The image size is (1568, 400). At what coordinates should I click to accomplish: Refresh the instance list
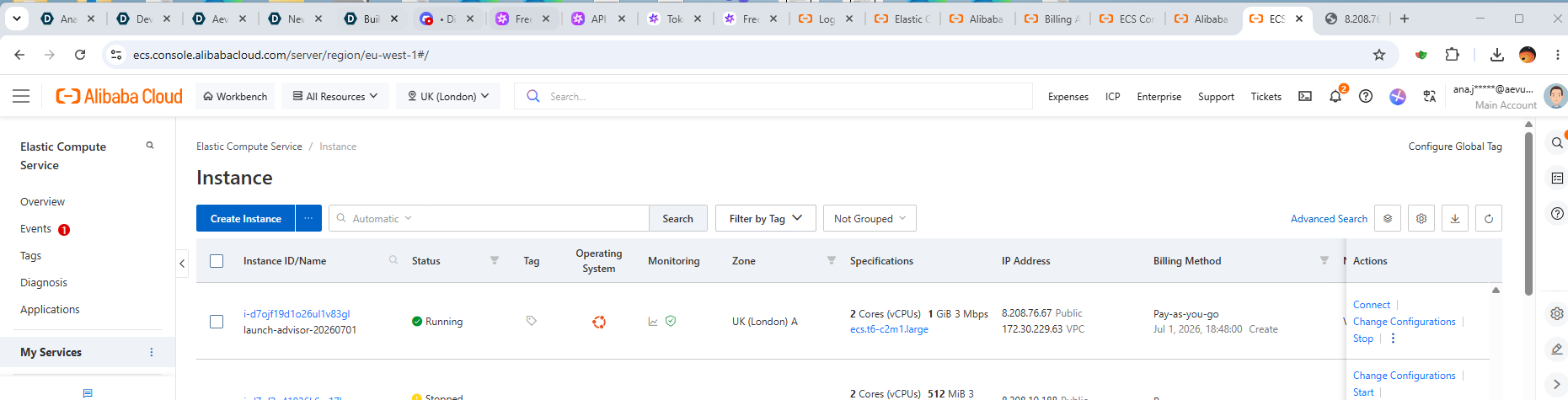coord(1489,218)
